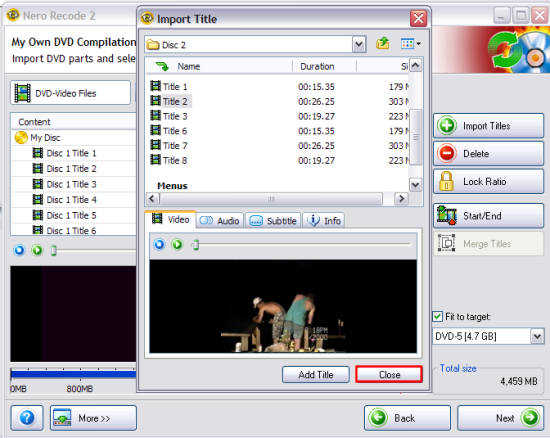The image size is (550, 438).
Task: Switch to the Video tab
Action: 171,220
